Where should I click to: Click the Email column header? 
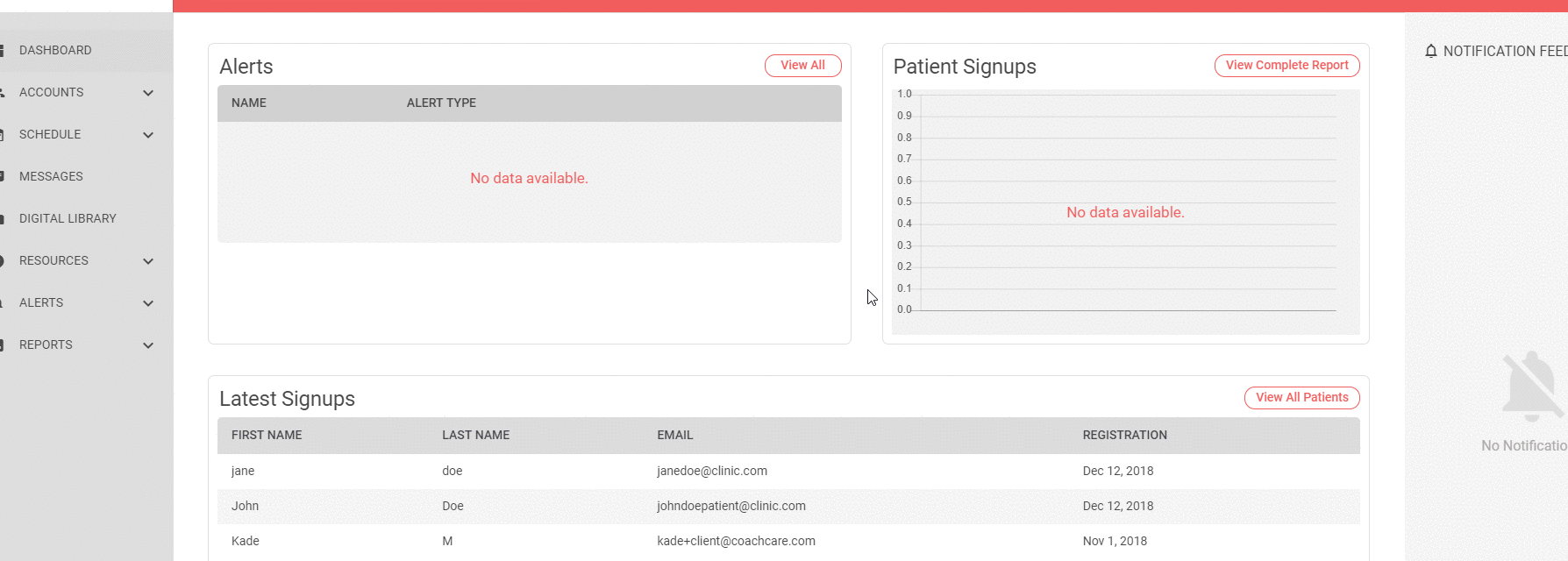point(674,436)
